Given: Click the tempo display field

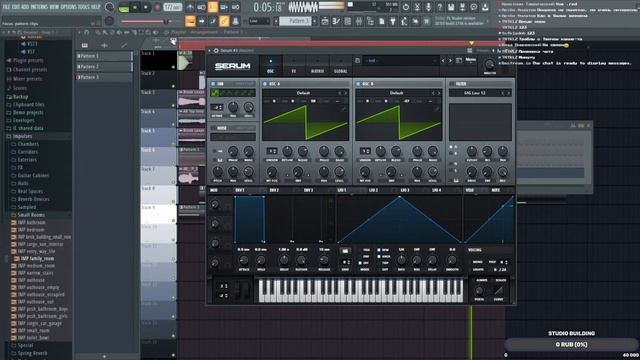Looking at the screenshot, I should point(173,7).
